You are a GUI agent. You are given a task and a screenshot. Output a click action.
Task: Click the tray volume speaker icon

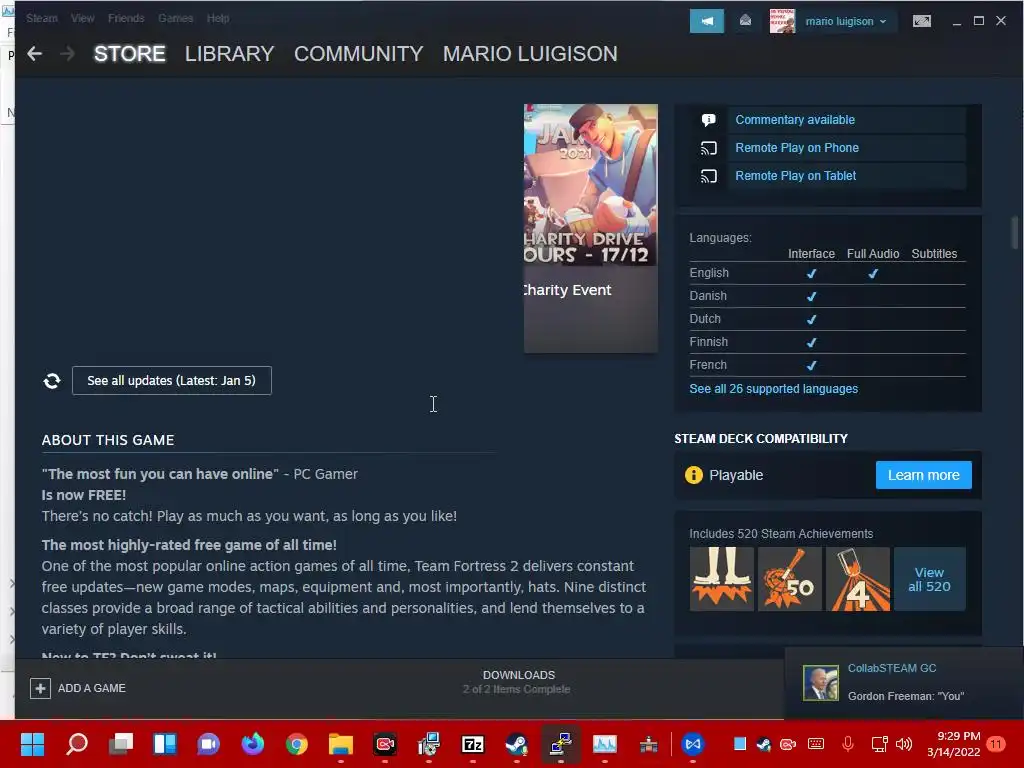pos(904,744)
